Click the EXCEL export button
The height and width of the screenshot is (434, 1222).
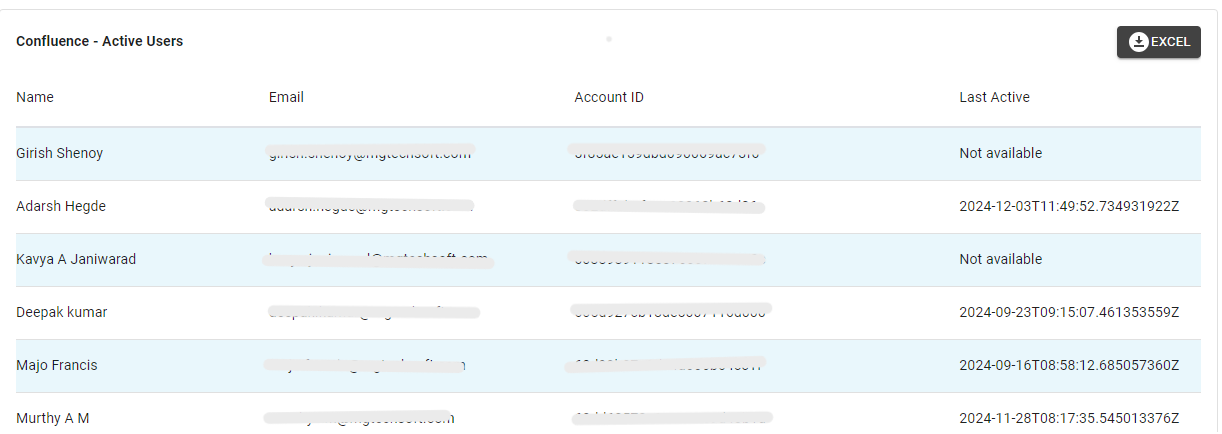pos(1158,42)
